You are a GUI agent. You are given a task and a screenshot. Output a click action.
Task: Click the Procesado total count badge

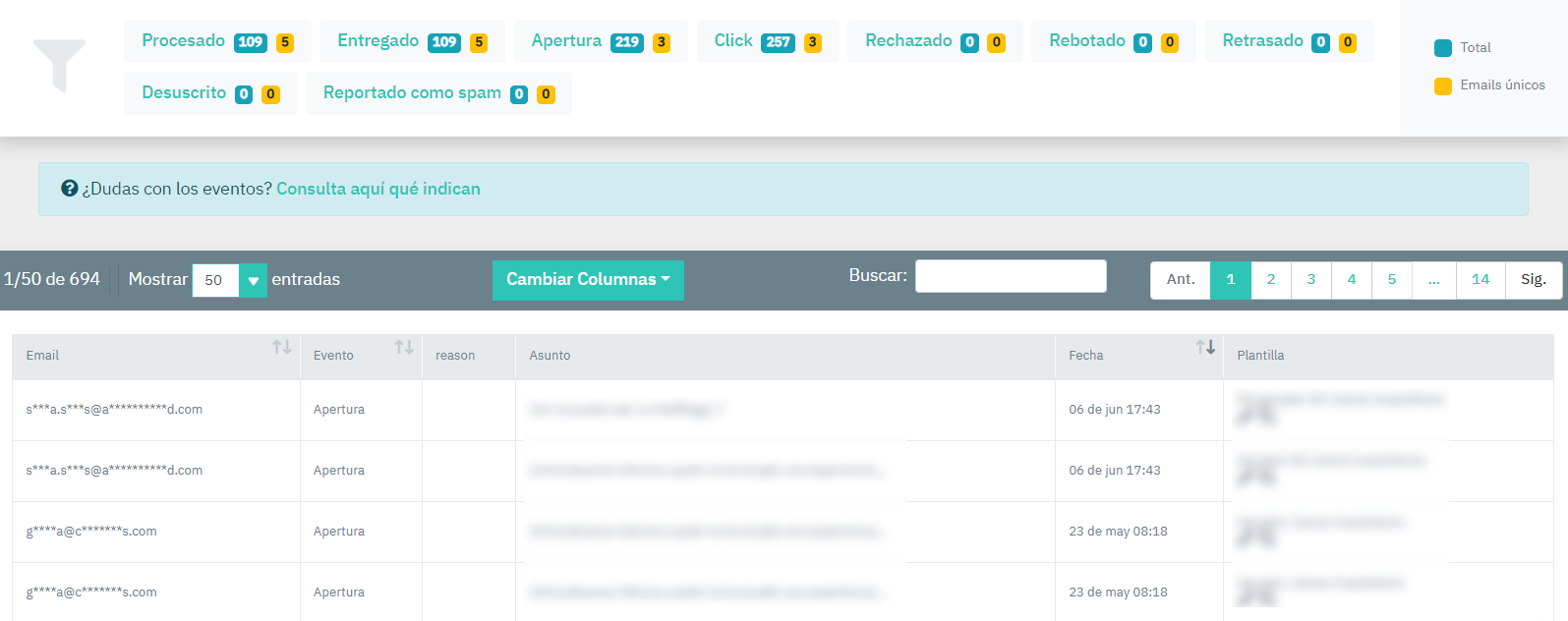pos(251,42)
